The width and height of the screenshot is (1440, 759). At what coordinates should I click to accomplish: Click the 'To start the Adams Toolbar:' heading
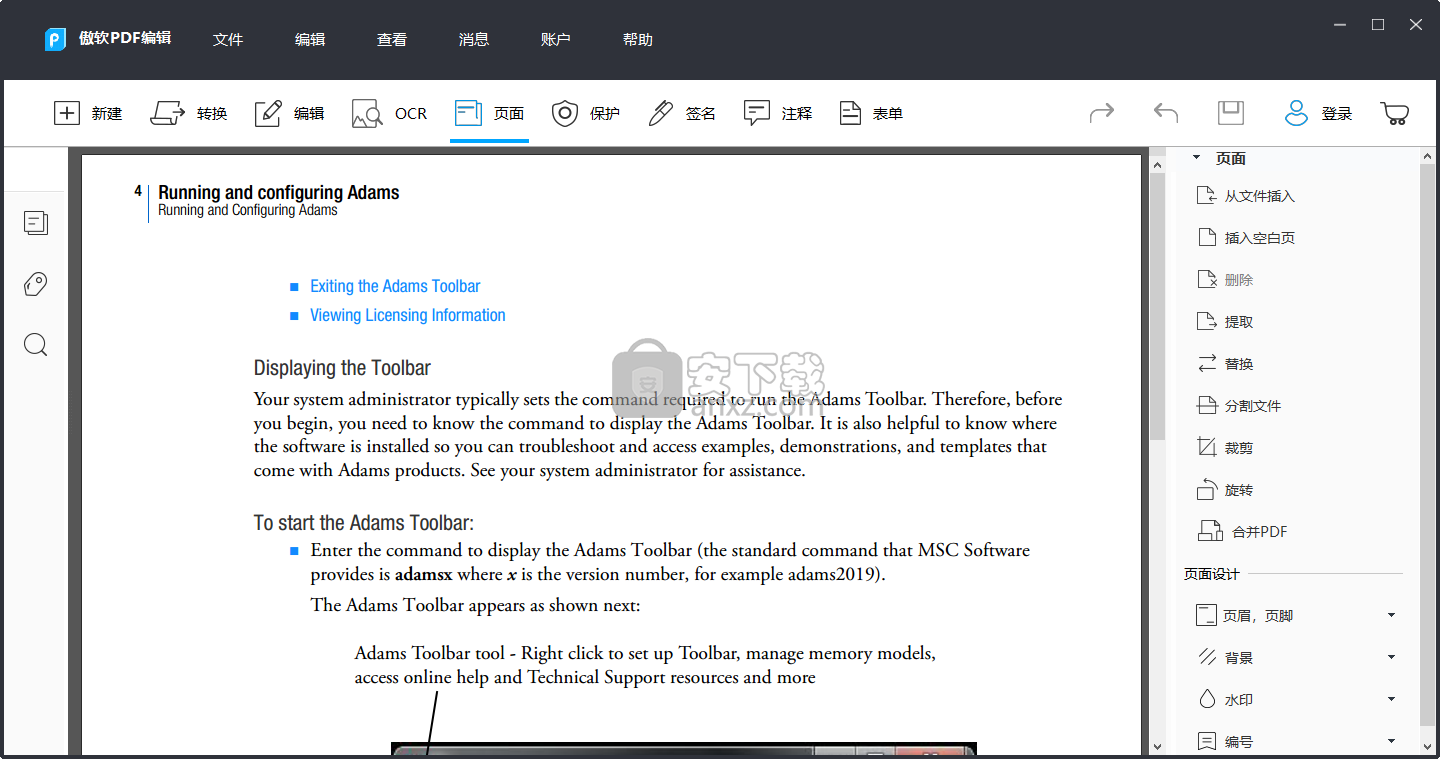click(x=364, y=523)
